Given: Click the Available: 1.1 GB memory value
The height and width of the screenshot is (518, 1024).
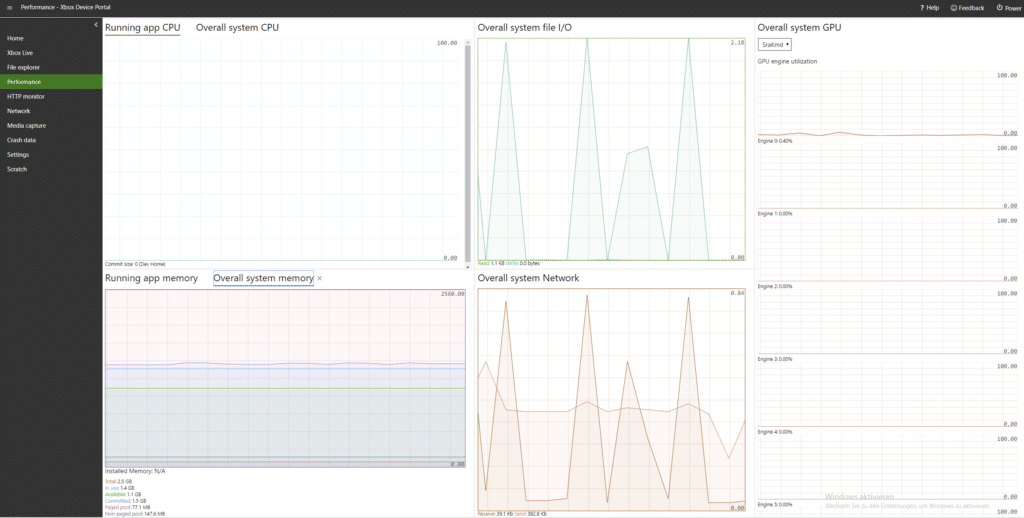Looking at the screenshot, I should [x=123, y=494].
